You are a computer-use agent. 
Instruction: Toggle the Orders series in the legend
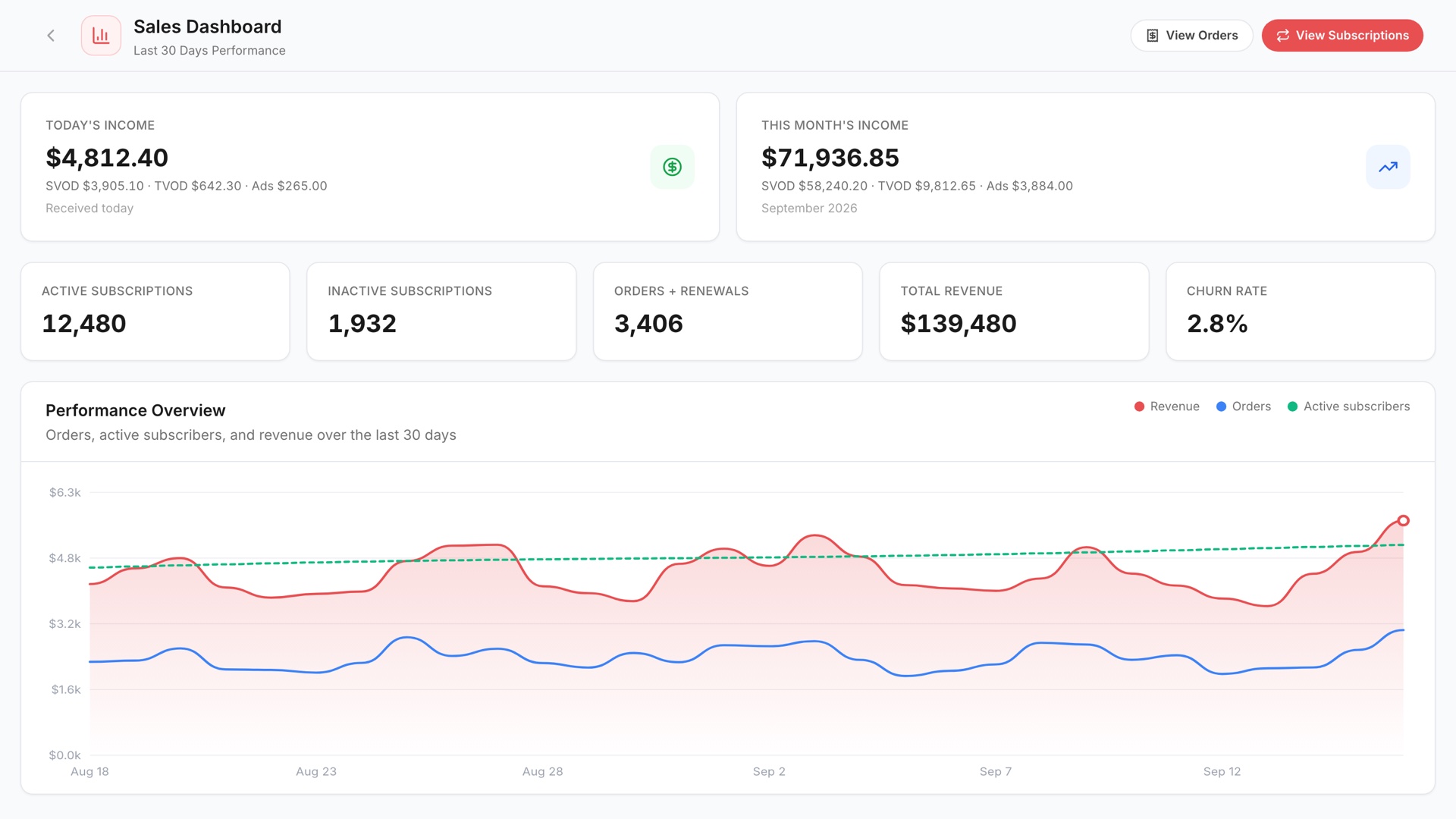coord(1243,406)
